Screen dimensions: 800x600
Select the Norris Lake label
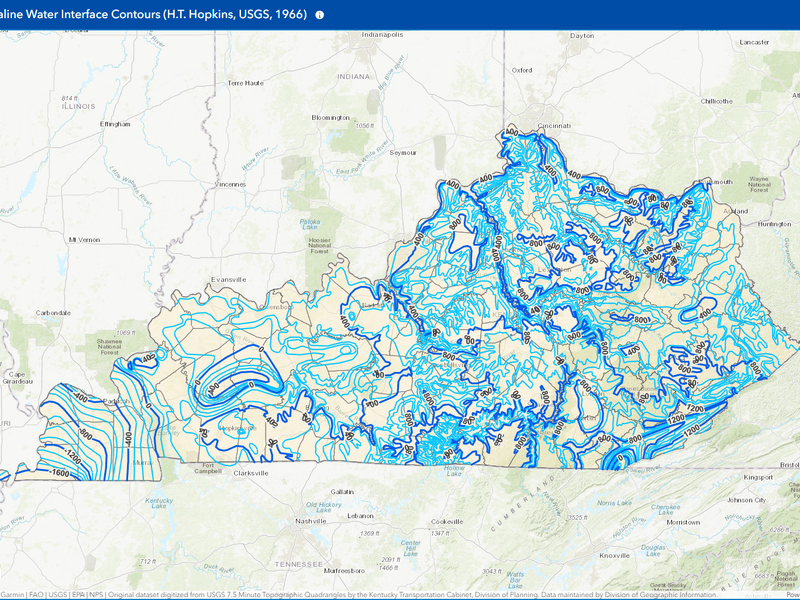pos(614,503)
